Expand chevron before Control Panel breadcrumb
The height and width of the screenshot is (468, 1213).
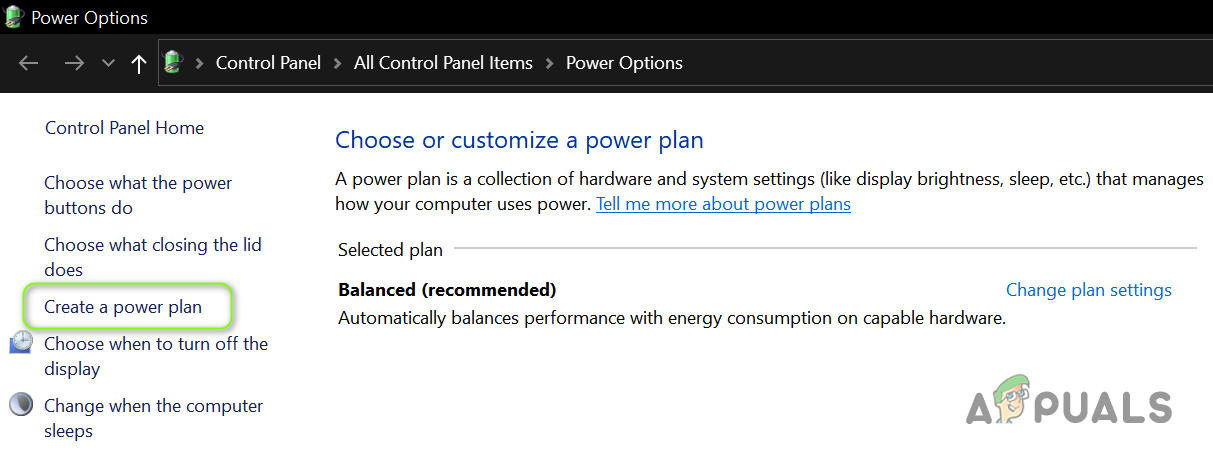pos(199,63)
